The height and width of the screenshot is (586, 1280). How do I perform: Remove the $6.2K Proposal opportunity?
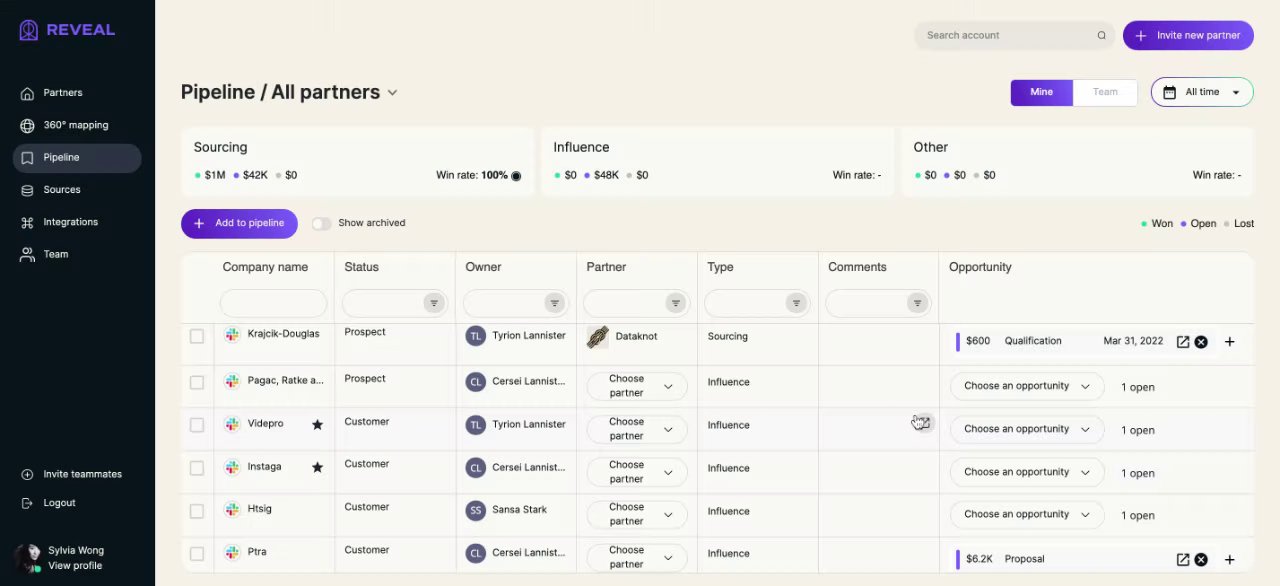(x=1201, y=560)
